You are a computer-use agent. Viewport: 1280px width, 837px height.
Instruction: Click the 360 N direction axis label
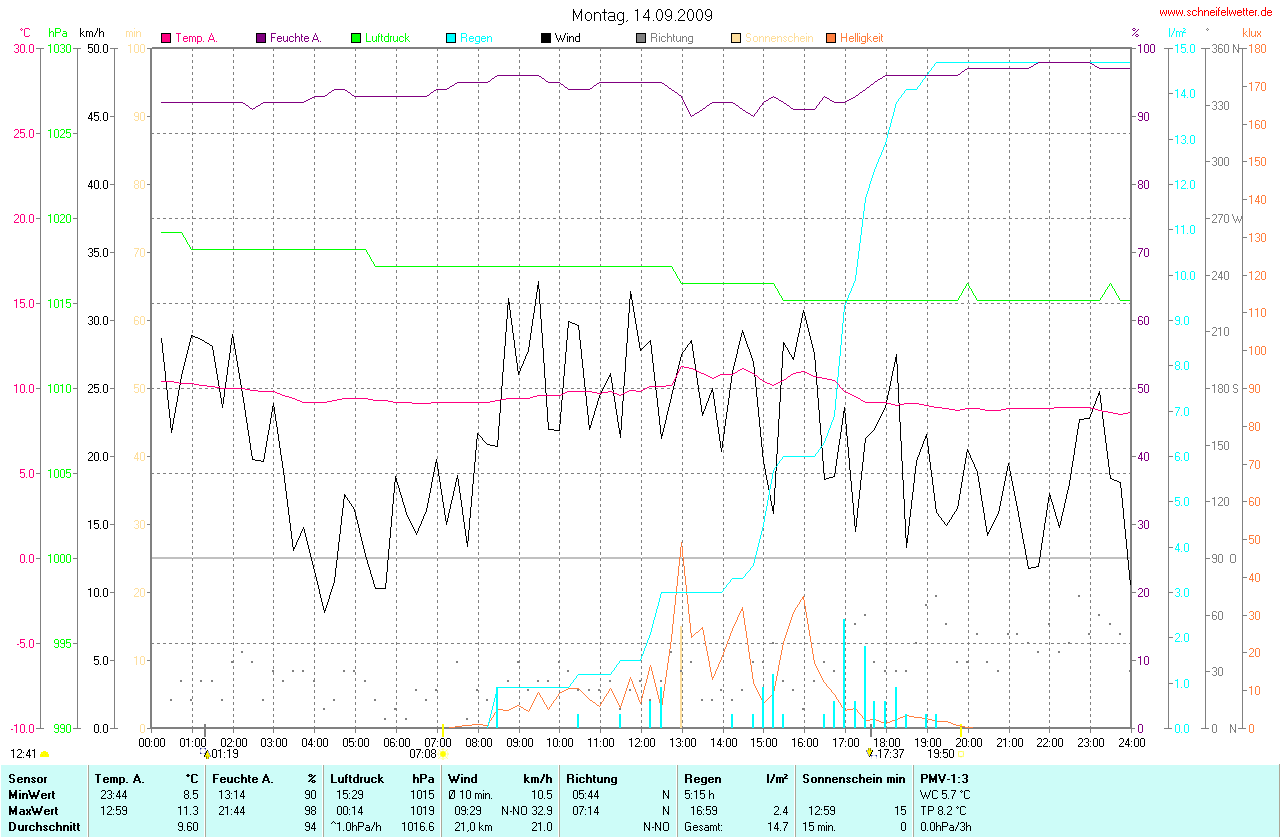[1223, 48]
